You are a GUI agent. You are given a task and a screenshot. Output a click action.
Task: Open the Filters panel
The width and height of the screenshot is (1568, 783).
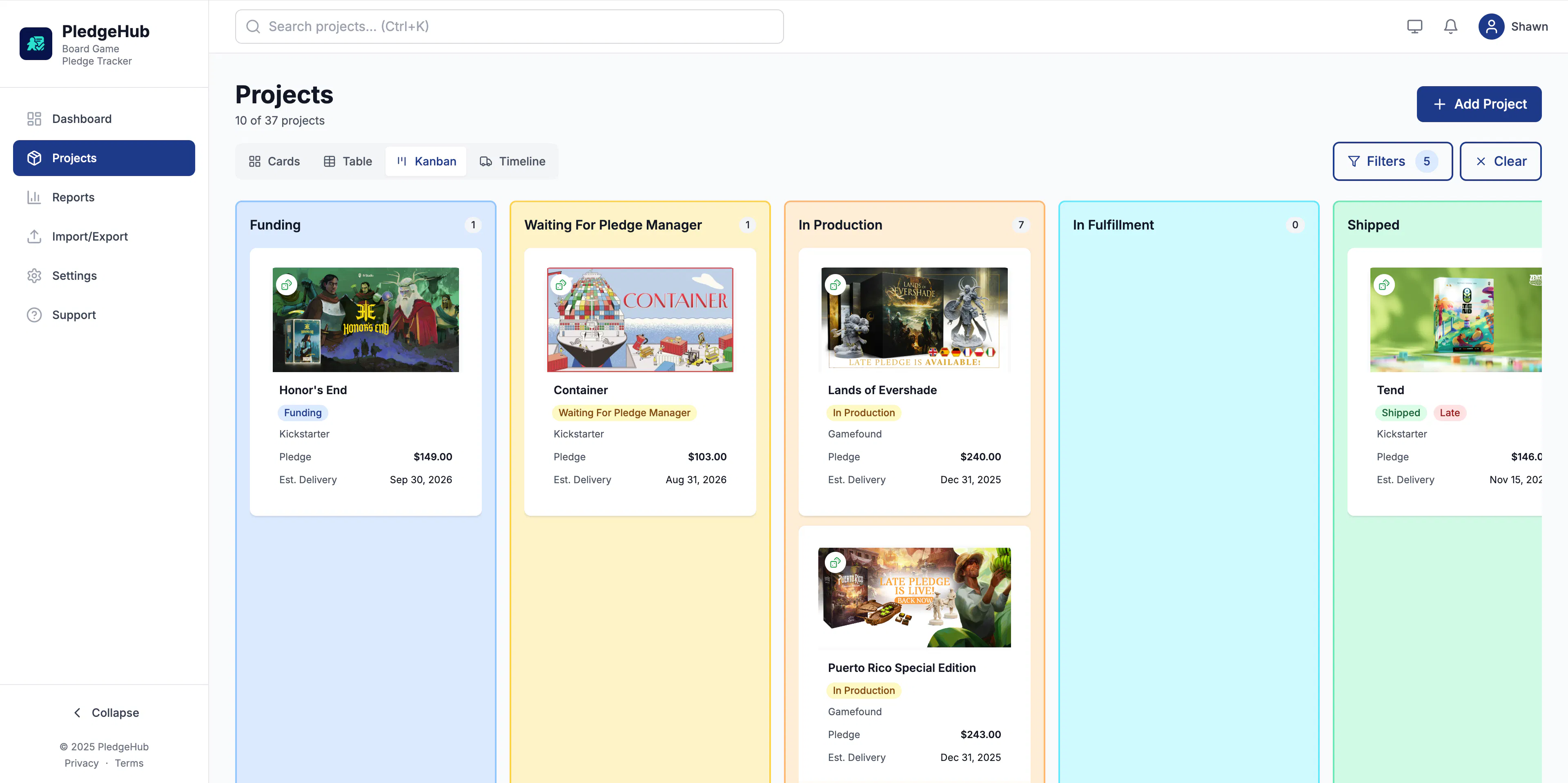coord(1392,161)
